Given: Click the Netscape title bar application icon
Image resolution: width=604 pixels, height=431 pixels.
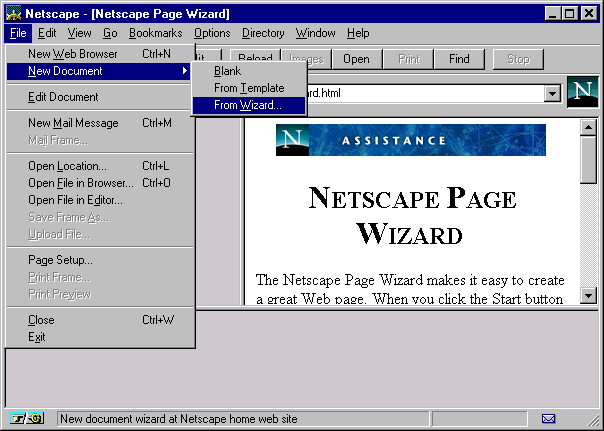Looking at the screenshot, I should [x=14, y=14].
